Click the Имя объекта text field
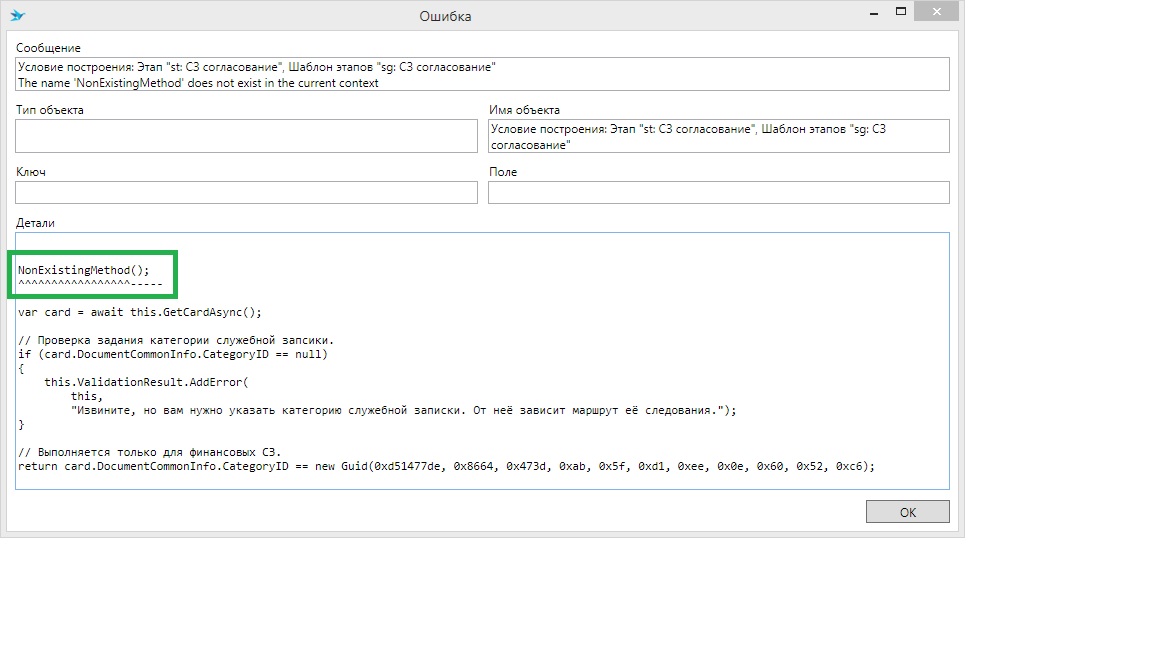The image size is (1152, 648). (x=718, y=136)
